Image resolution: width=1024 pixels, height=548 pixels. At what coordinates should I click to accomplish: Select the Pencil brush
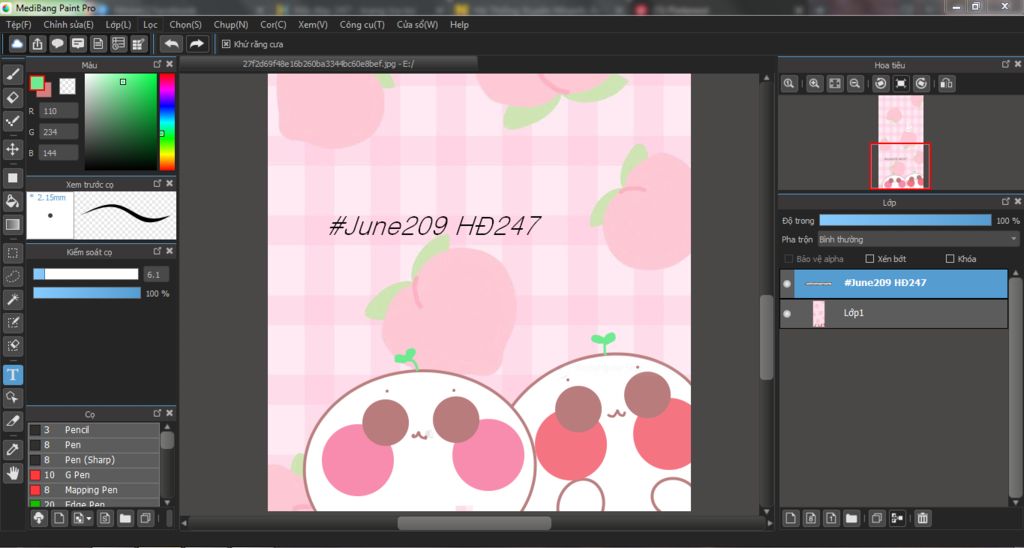pyautogui.click(x=93, y=430)
